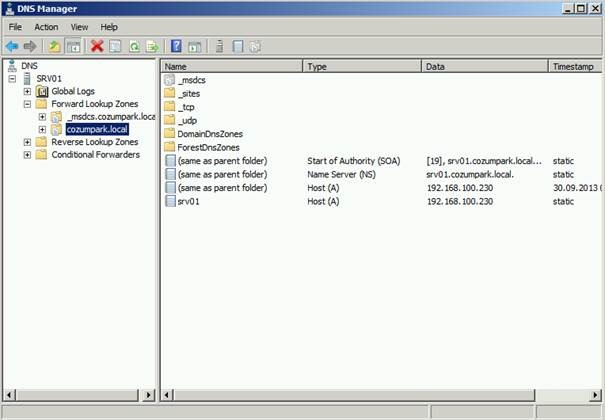
Task: Minimize the DNS Manager window
Action: tap(568, 9)
